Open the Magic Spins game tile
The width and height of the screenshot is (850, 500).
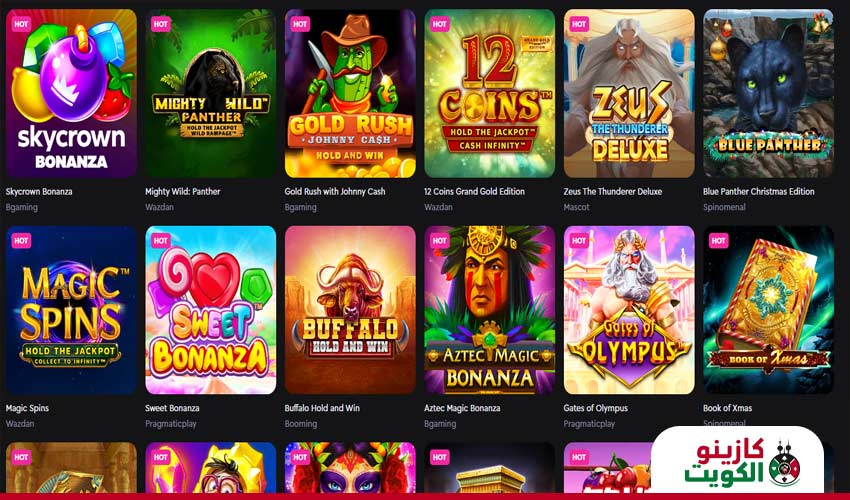[x=71, y=310]
